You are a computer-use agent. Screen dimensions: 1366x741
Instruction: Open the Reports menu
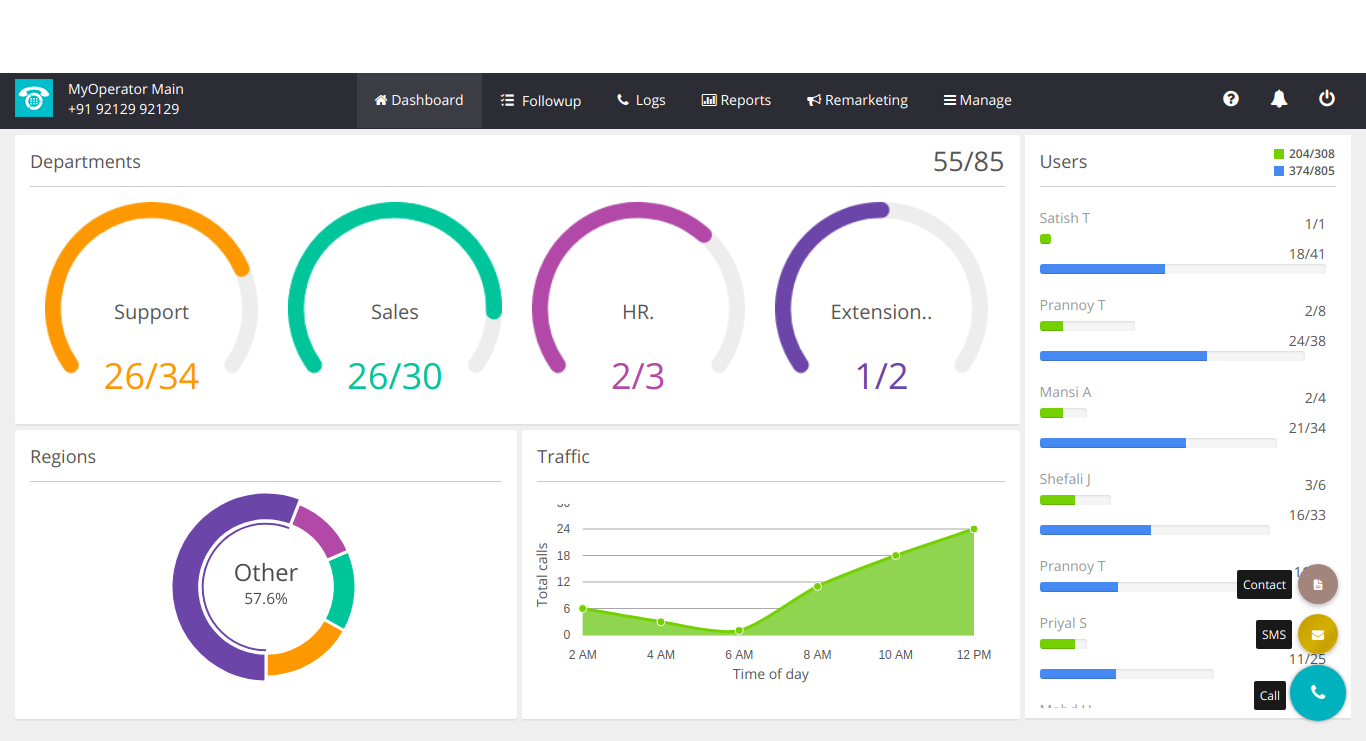736,100
